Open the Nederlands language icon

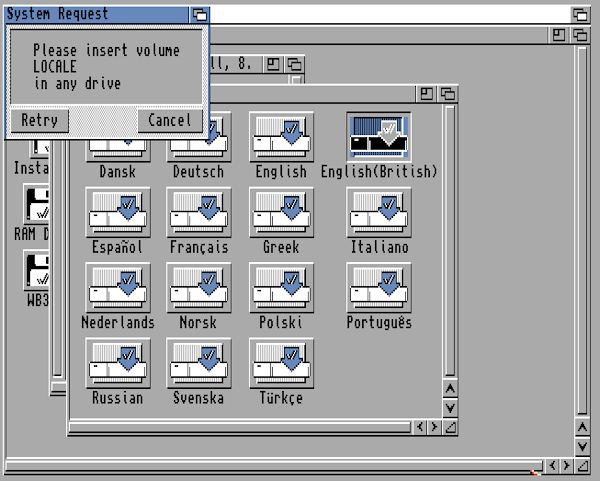click(x=117, y=288)
